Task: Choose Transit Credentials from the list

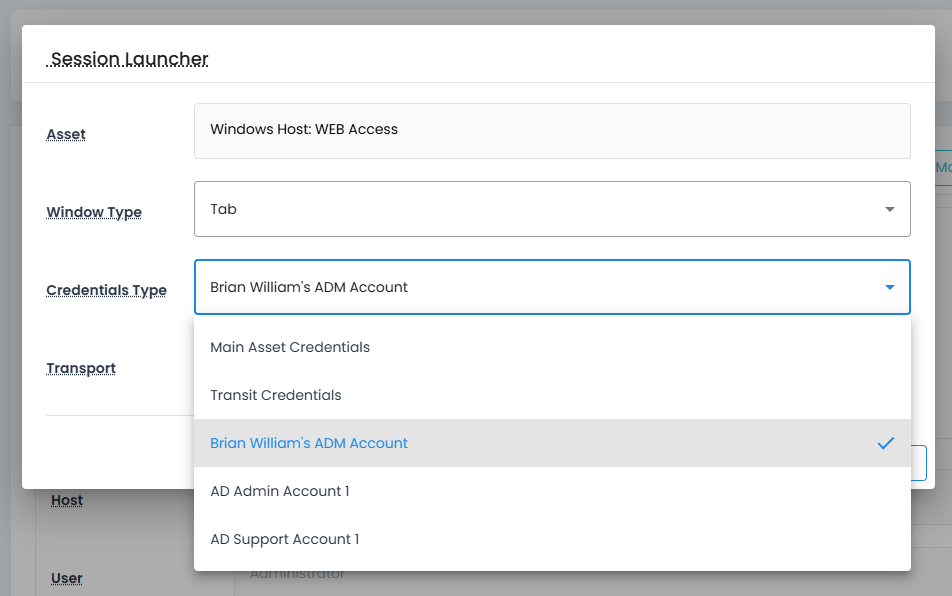Action: point(276,395)
